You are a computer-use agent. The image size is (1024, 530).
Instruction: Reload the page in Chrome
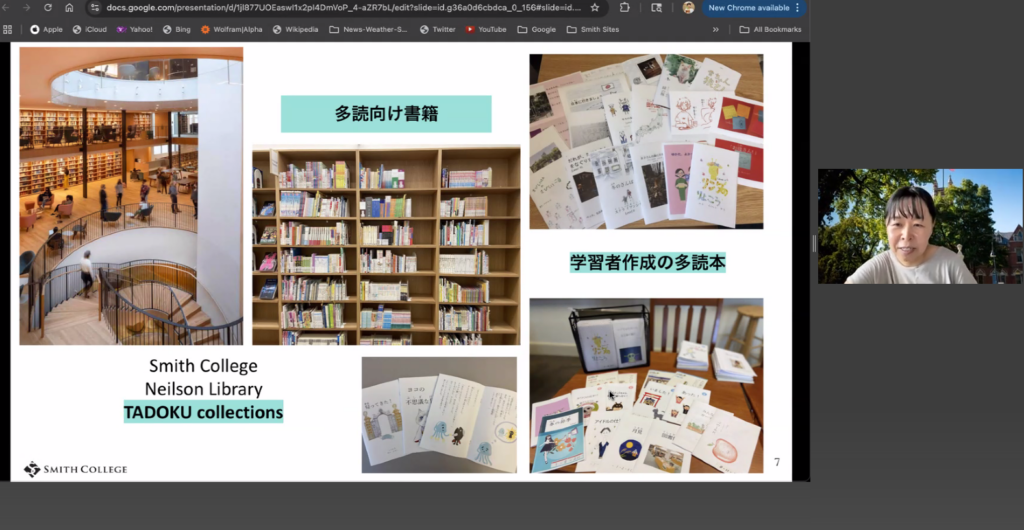point(47,8)
